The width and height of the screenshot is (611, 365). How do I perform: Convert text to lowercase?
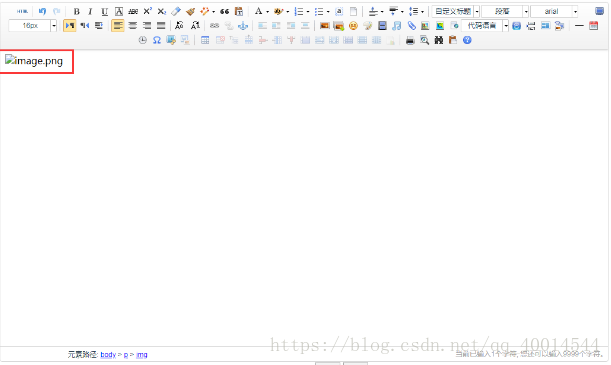point(195,26)
